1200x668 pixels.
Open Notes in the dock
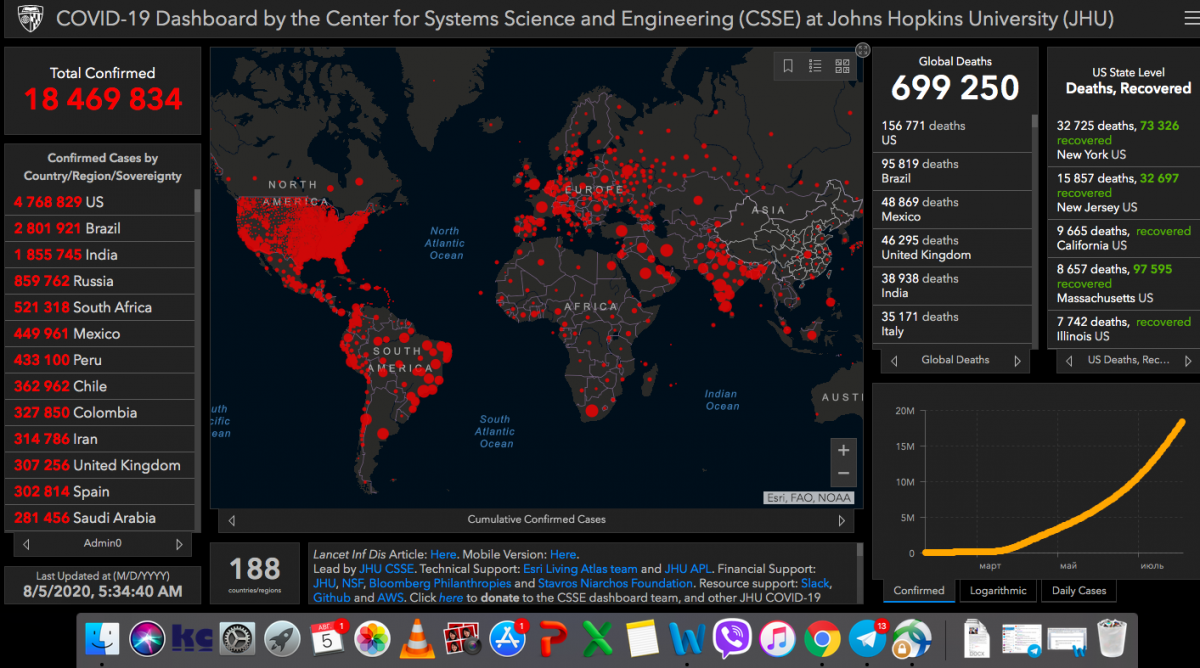tap(643, 638)
